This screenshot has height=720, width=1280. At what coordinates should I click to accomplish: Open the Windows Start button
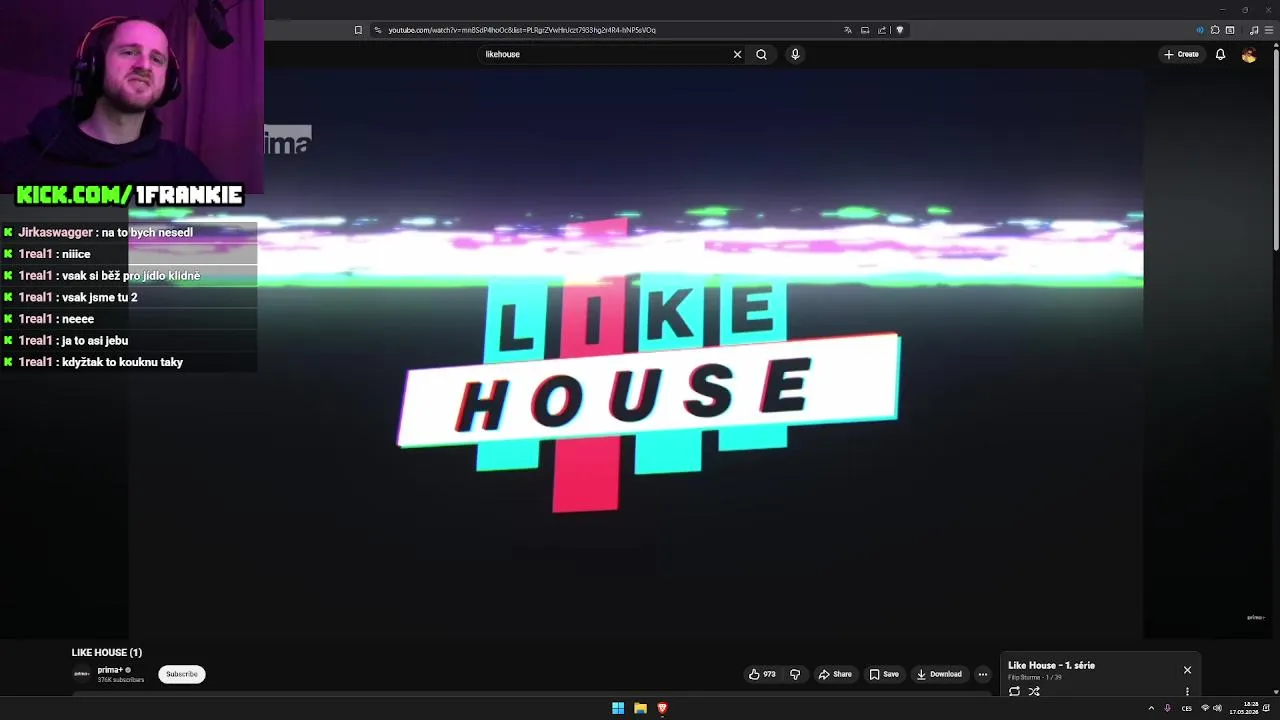618,709
